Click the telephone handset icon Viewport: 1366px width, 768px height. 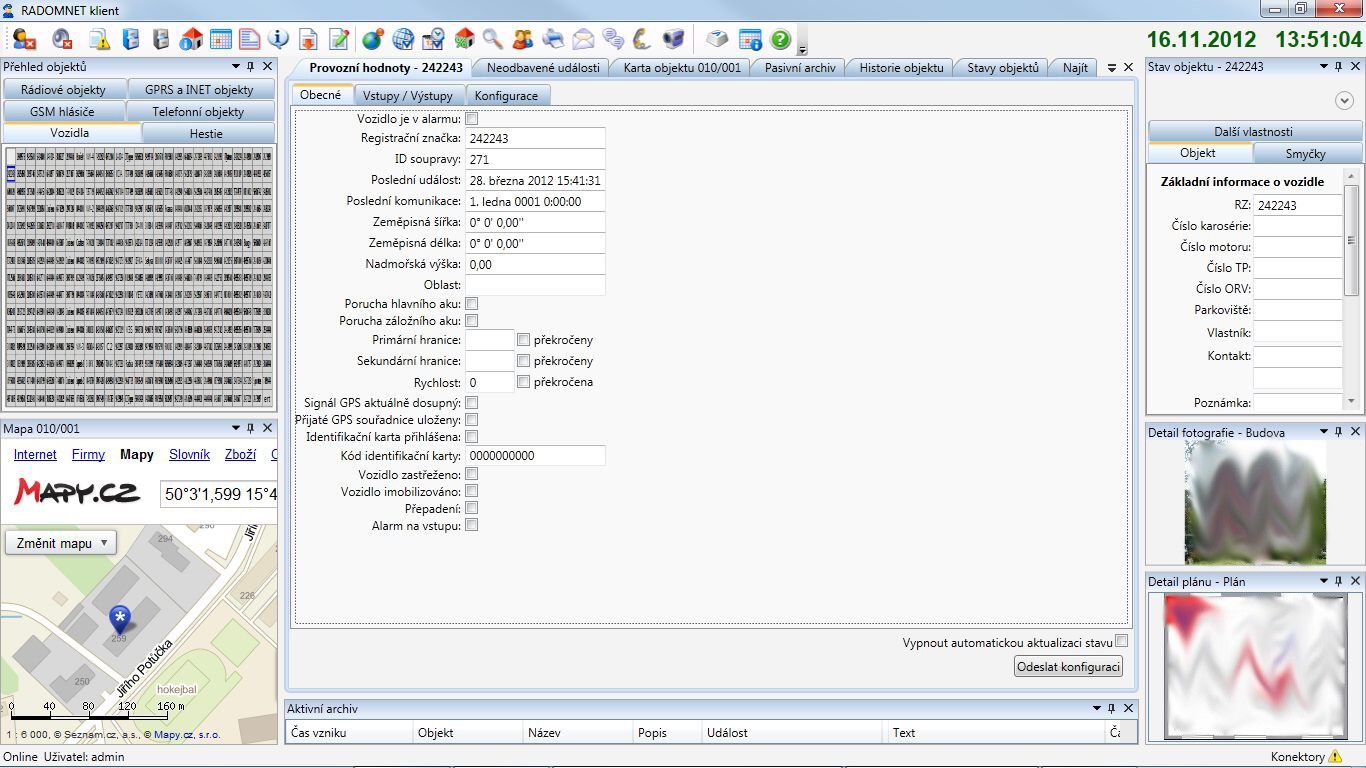(x=643, y=39)
